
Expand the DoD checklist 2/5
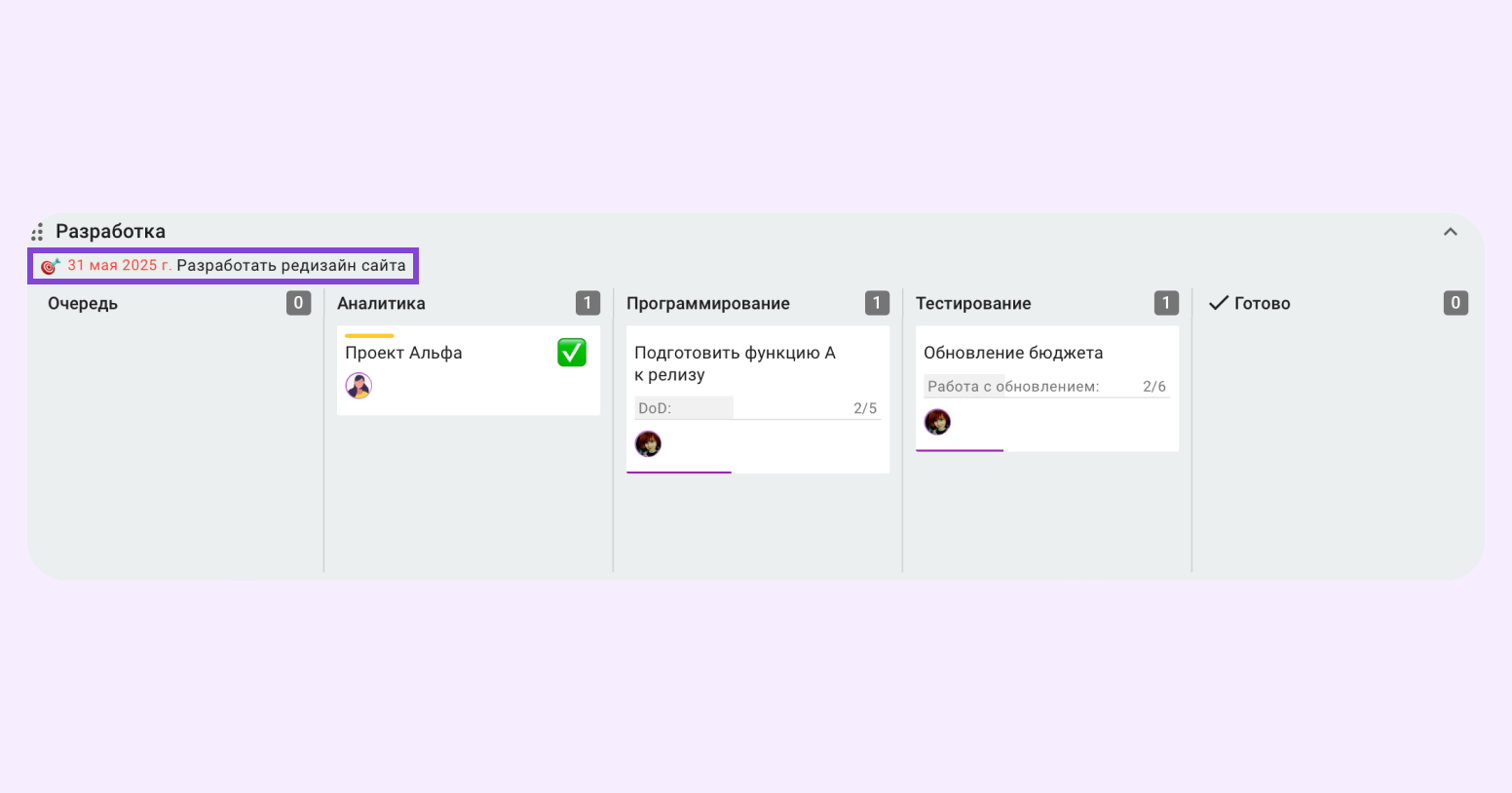(757, 408)
